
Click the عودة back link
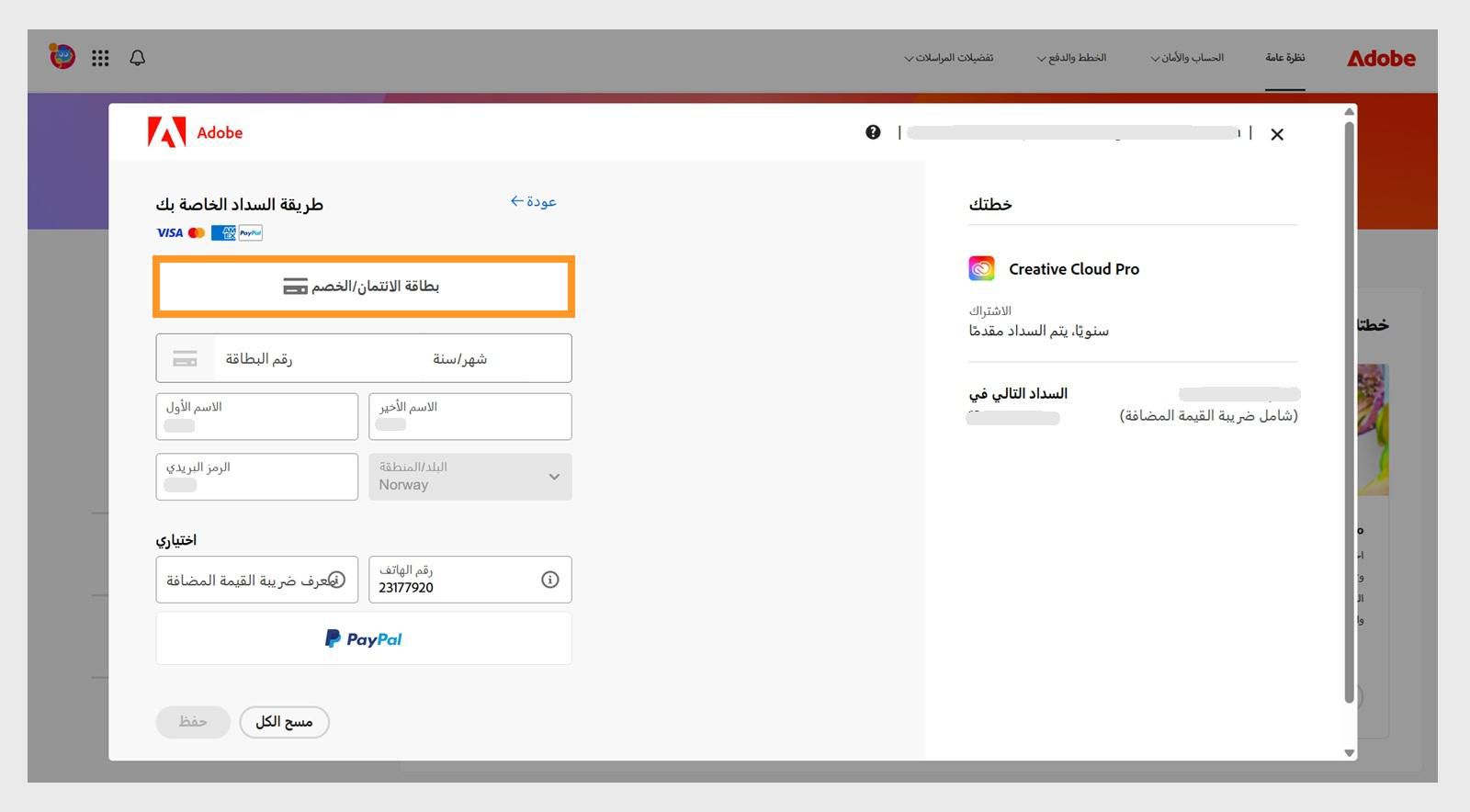point(534,201)
